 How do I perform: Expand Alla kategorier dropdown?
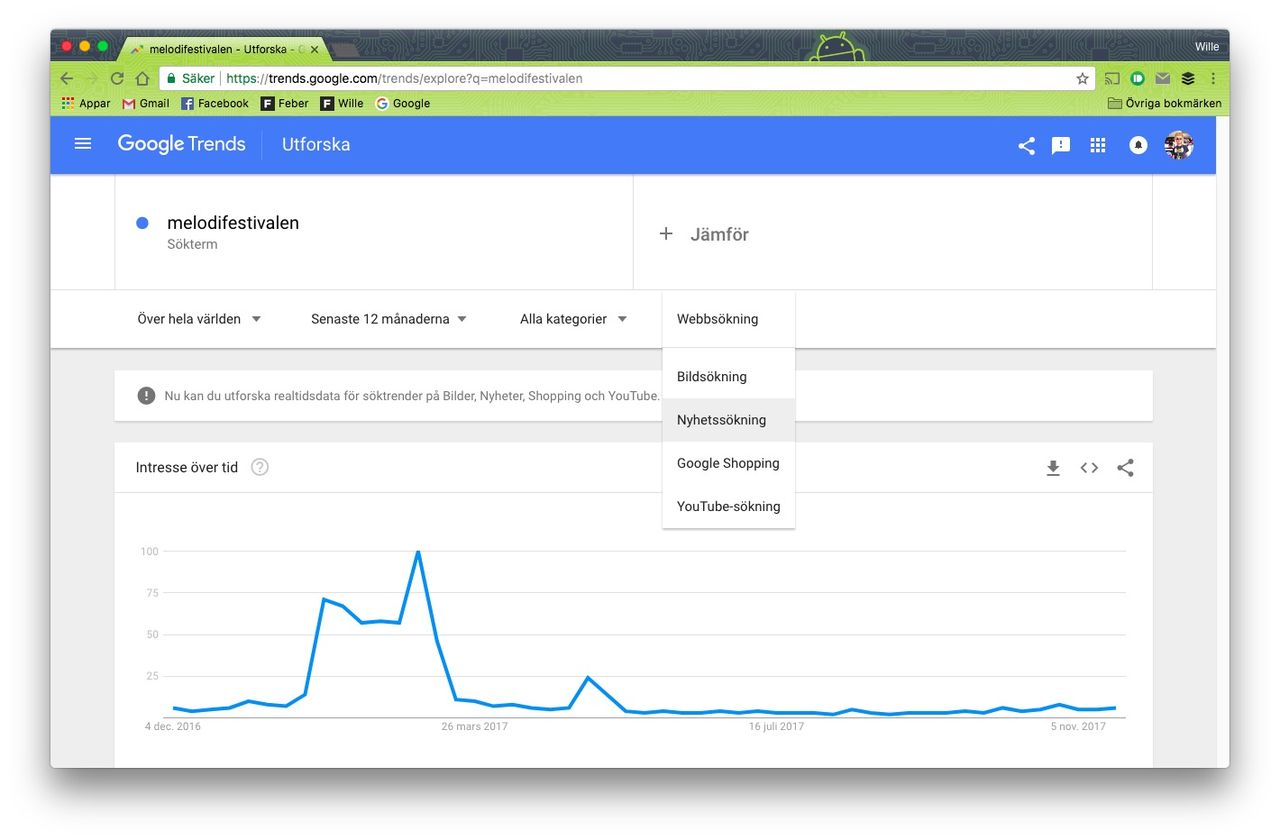tap(574, 319)
